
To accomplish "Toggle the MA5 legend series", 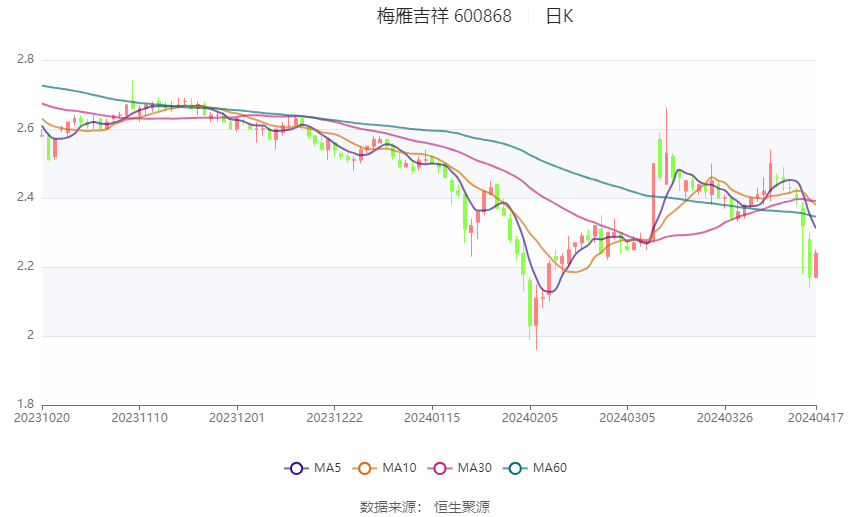I will pos(313,468).
